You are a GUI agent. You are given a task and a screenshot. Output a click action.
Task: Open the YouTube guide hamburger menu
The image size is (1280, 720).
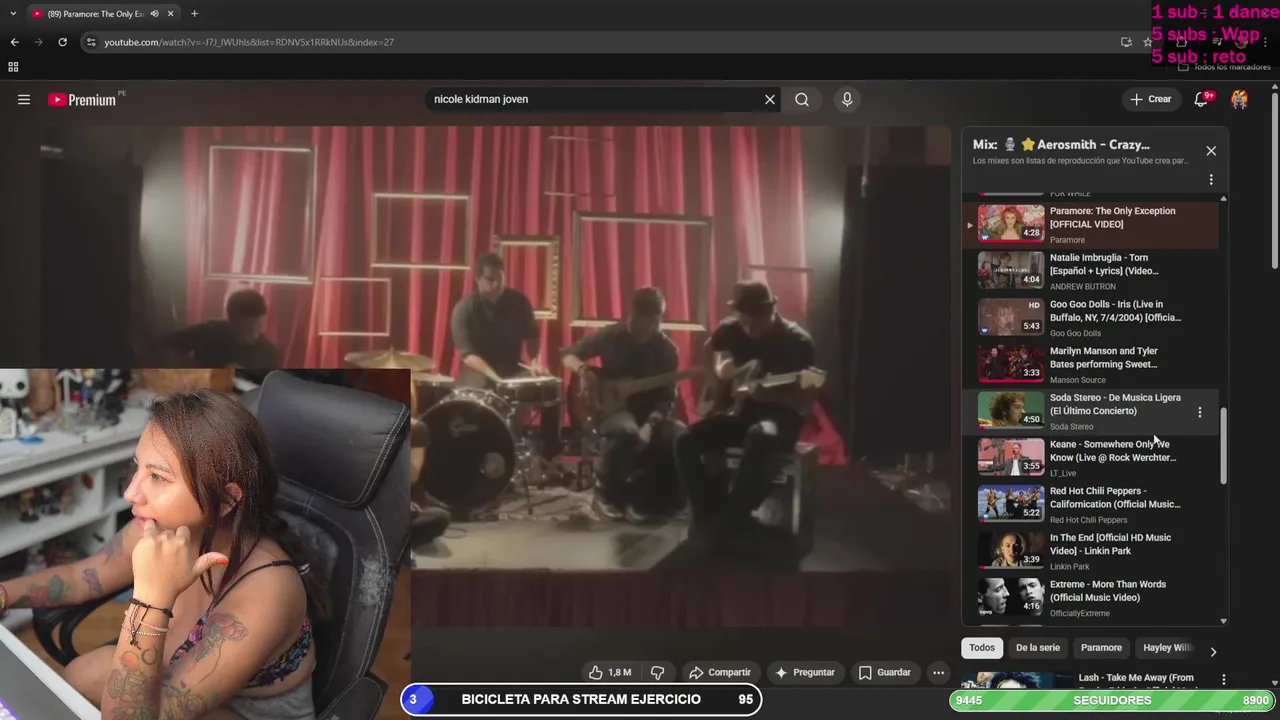(x=24, y=100)
